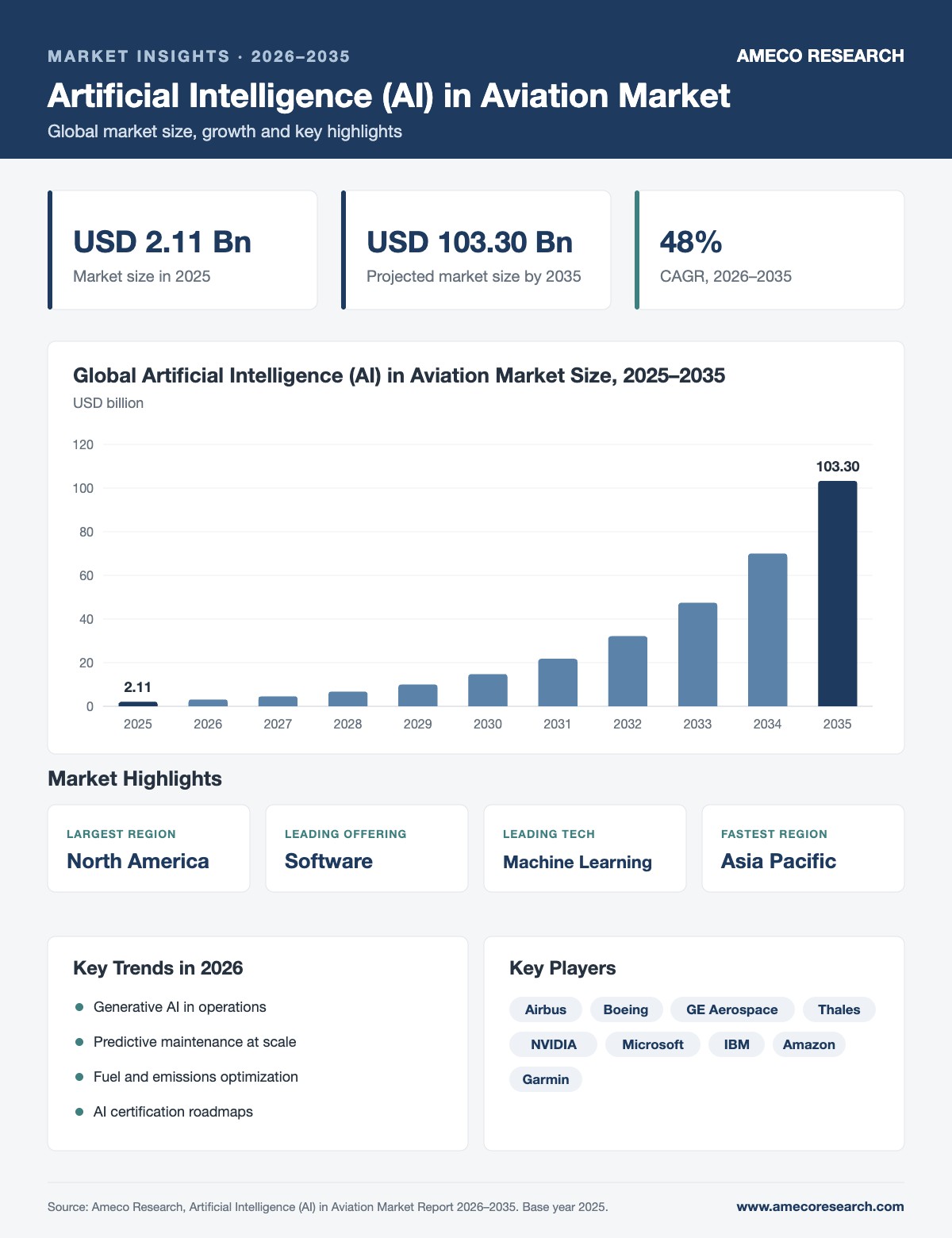952x1238 pixels.
Task: Click the '2.11' data label above bar
Action: point(138,687)
